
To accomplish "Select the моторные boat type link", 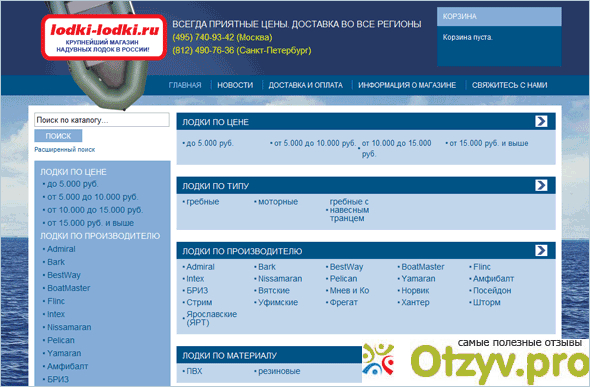I will click(x=278, y=202).
